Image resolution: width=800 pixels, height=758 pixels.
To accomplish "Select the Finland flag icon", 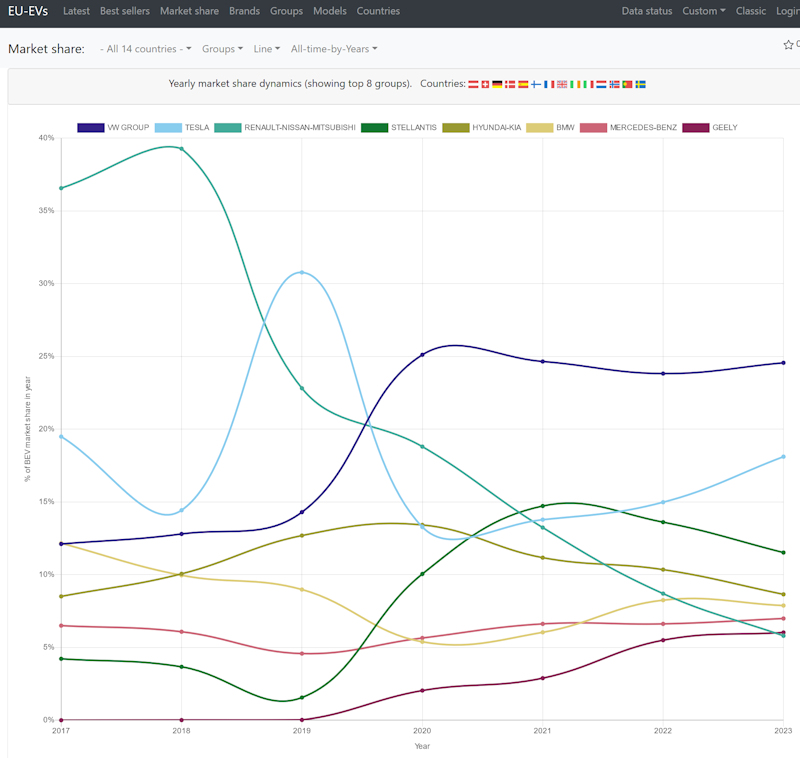I will pos(536,85).
